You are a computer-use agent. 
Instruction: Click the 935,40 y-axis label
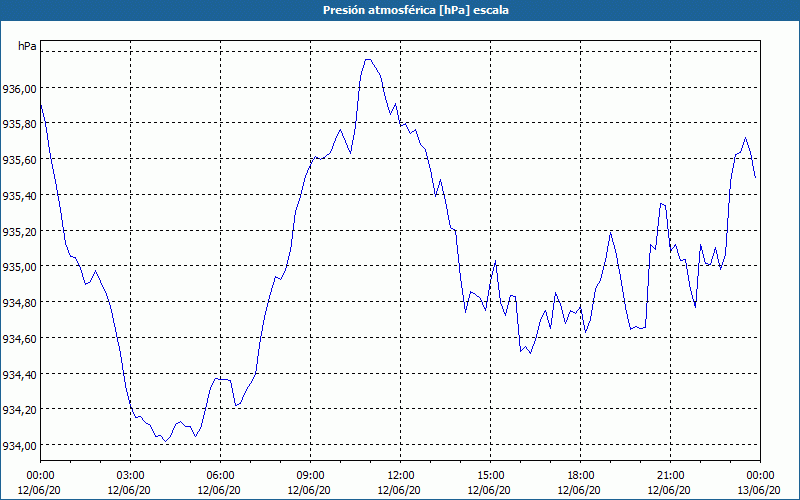19,195
